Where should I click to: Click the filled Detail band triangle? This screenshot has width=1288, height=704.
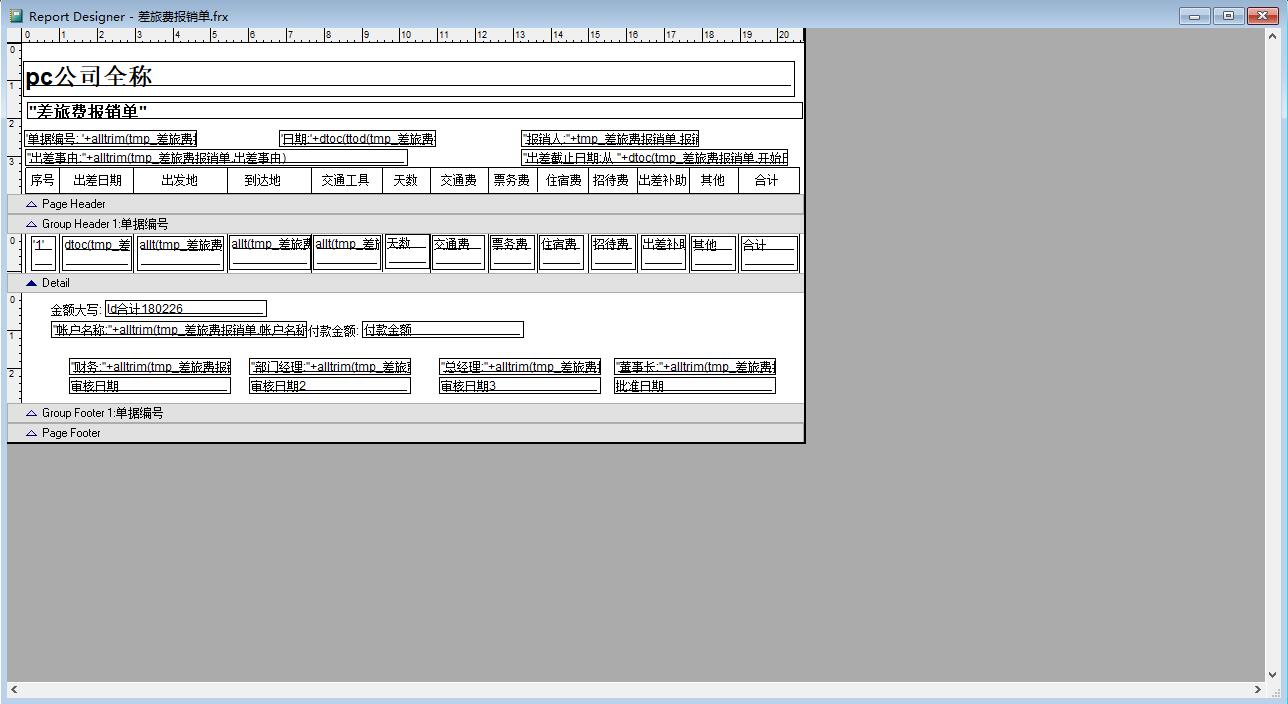(31, 283)
